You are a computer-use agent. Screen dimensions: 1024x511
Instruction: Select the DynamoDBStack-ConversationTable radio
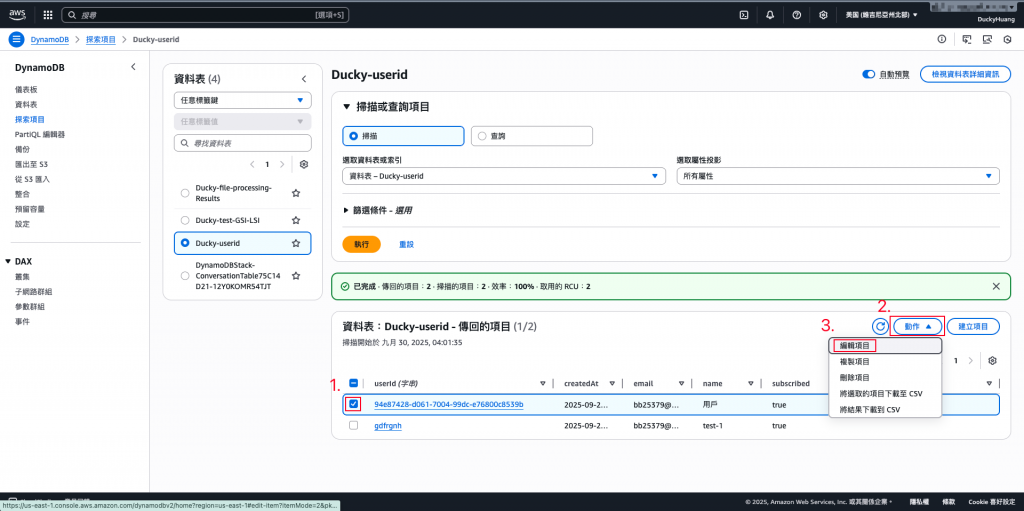pos(184,276)
